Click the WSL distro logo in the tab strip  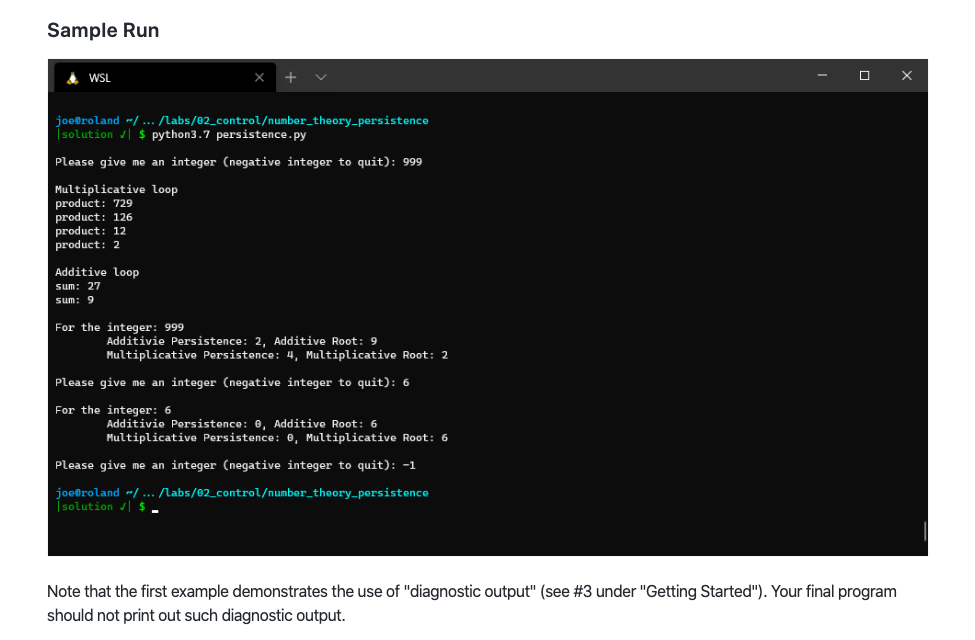[x=70, y=77]
